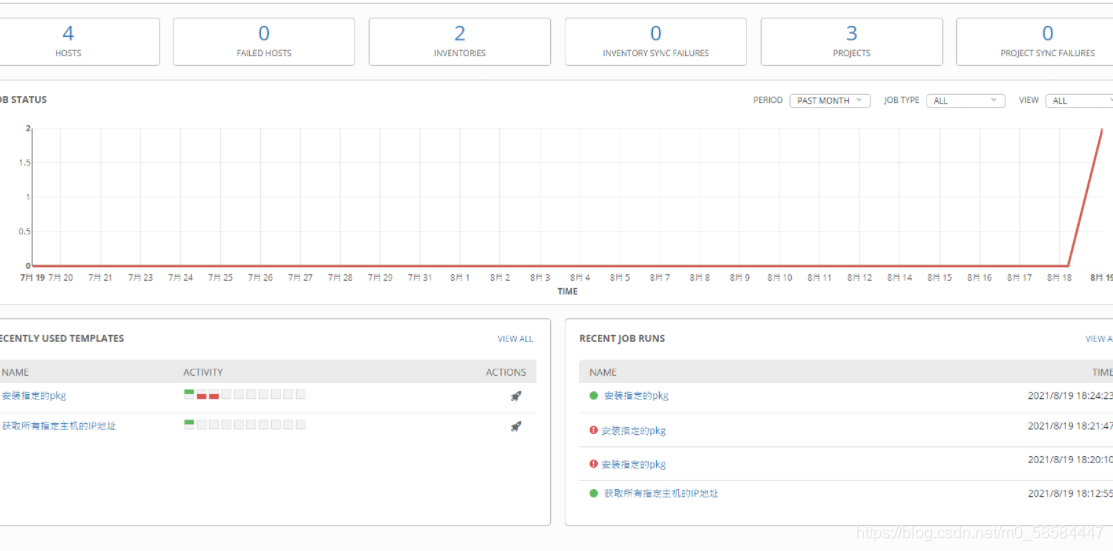Click green success icon of 18:24:23 job run

[593, 395]
